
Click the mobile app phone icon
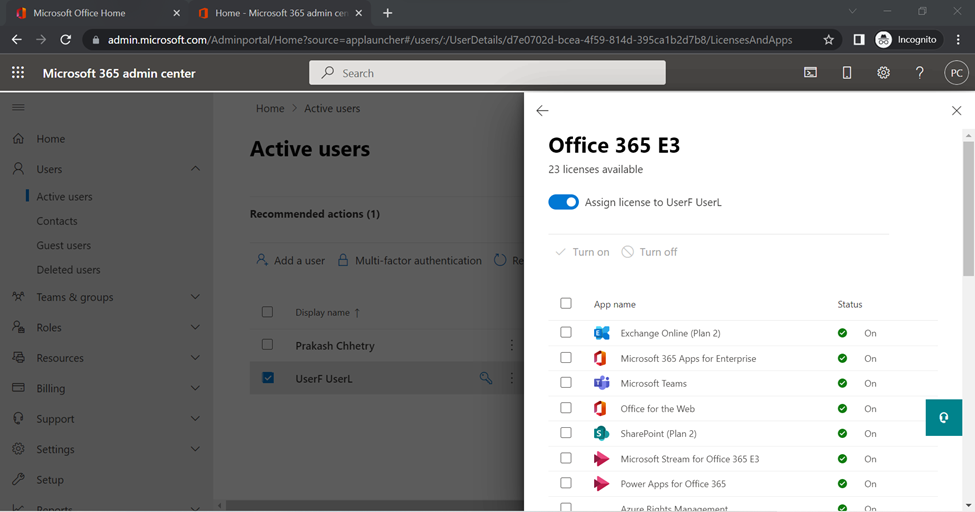point(847,73)
